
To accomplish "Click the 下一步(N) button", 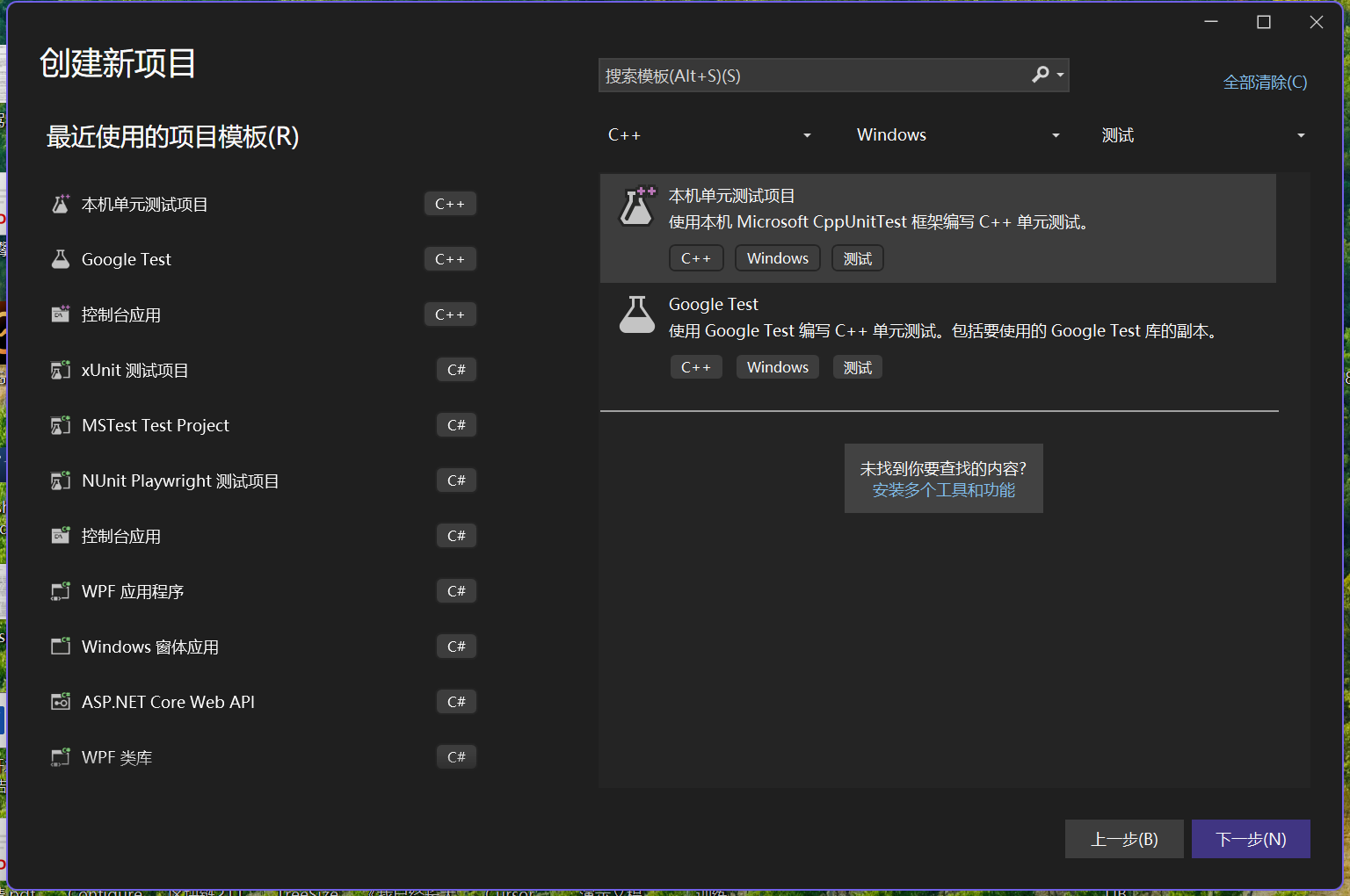I will point(1251,839).
